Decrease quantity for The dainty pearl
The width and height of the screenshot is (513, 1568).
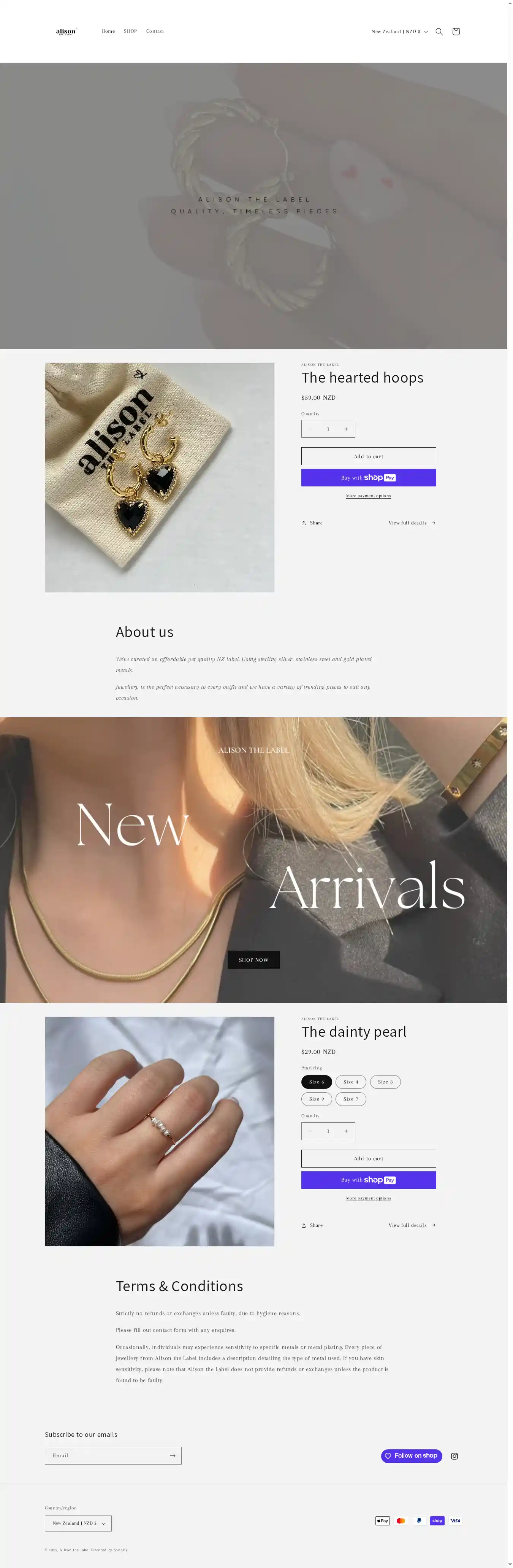point(310,1131)
